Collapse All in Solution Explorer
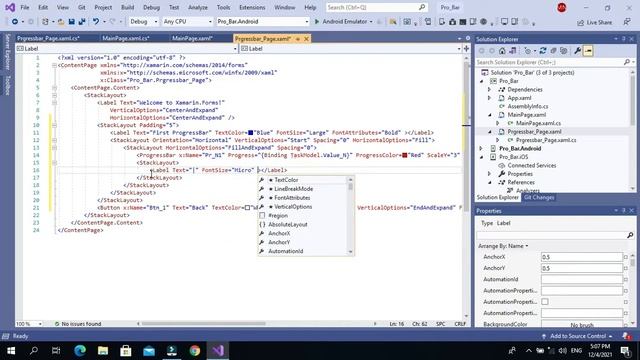 coord(553,51)
